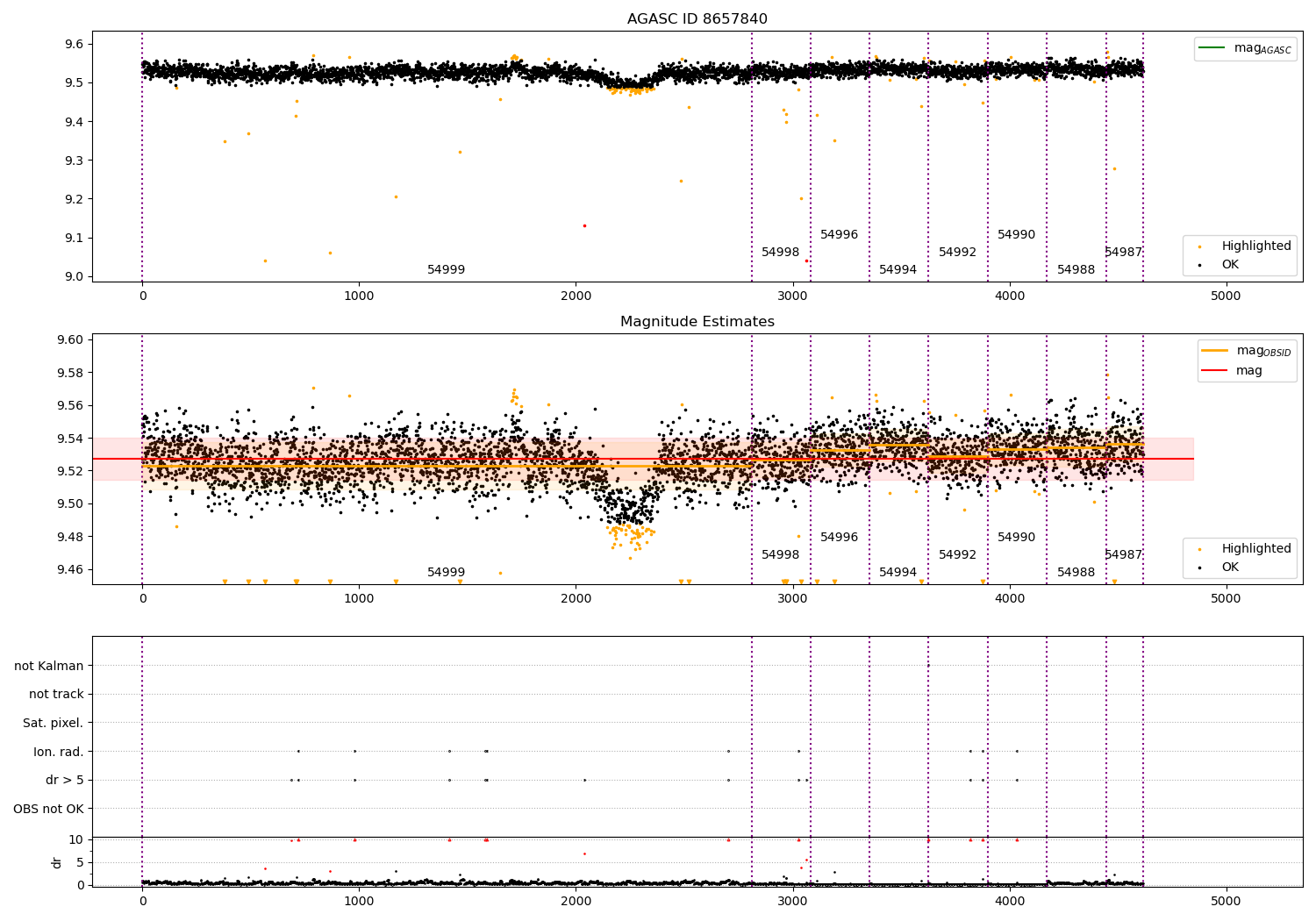
Task: Click the 9.48 y-axis tick of middle plot
Action: click(x=72, y=537)
